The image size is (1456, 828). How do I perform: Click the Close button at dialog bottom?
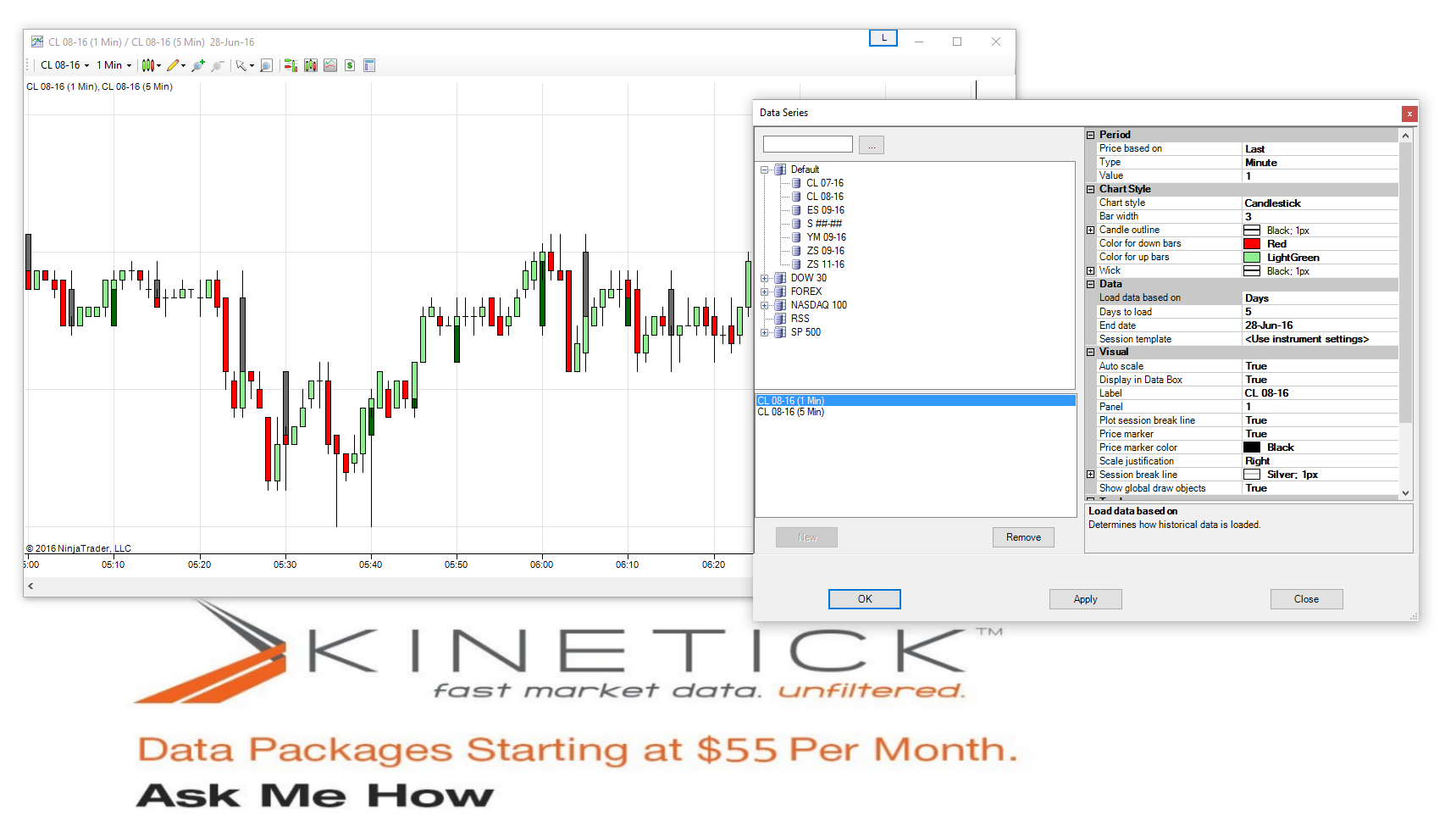tap(1307, 599)
